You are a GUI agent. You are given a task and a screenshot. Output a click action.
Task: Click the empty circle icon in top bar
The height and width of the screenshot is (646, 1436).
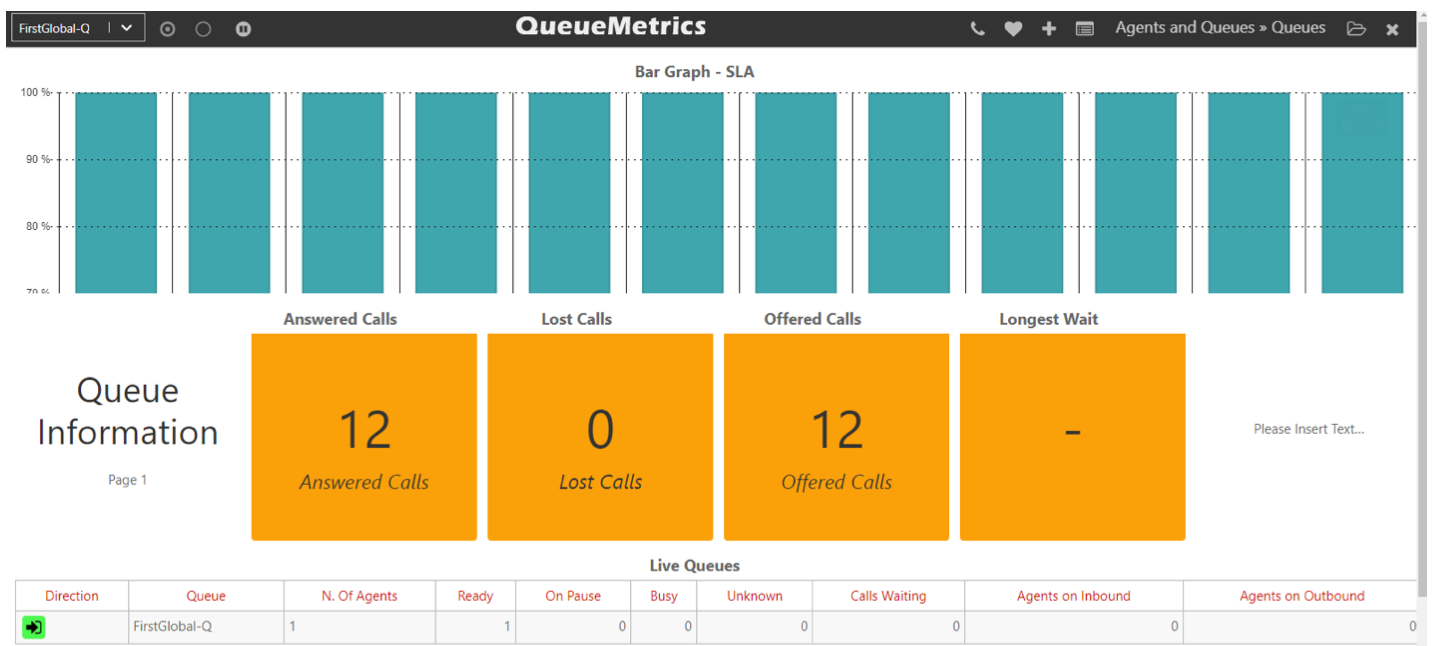point(204,29)
